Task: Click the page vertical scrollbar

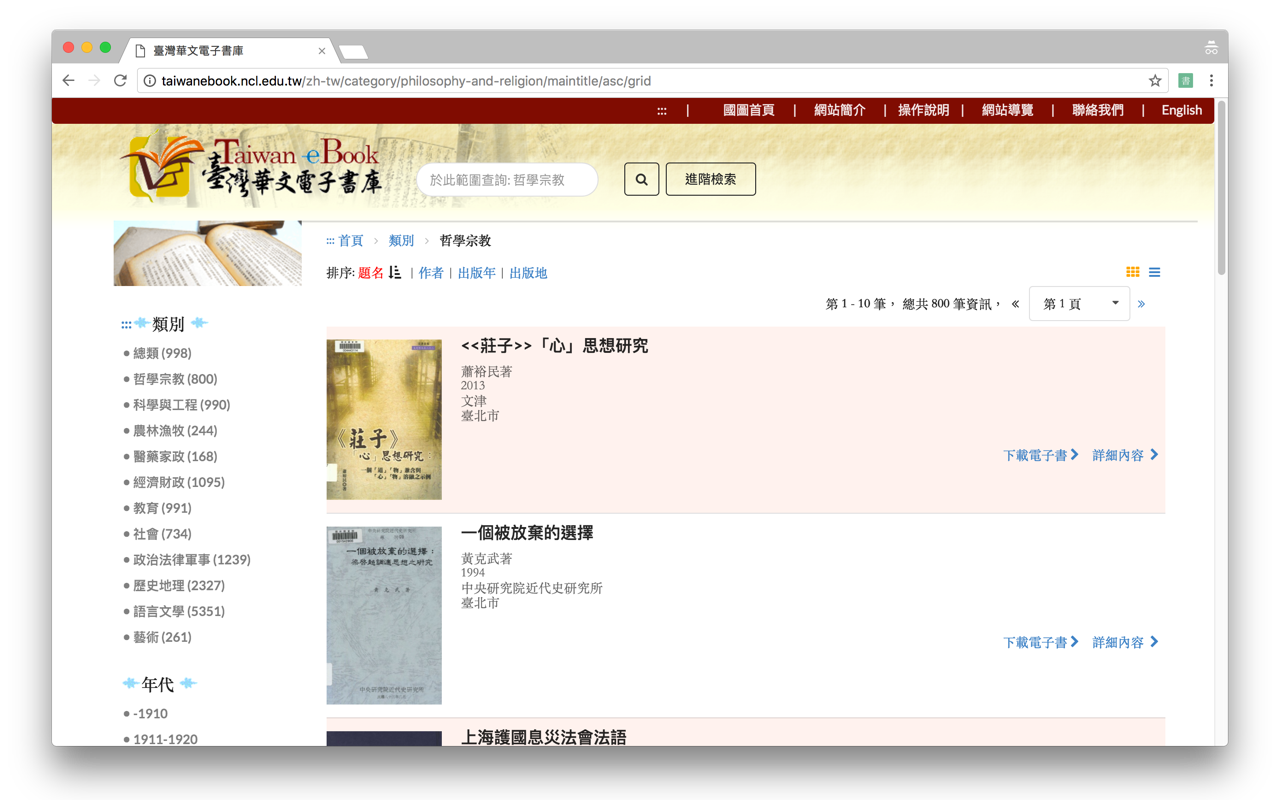Action: (x=1221, y=188)
